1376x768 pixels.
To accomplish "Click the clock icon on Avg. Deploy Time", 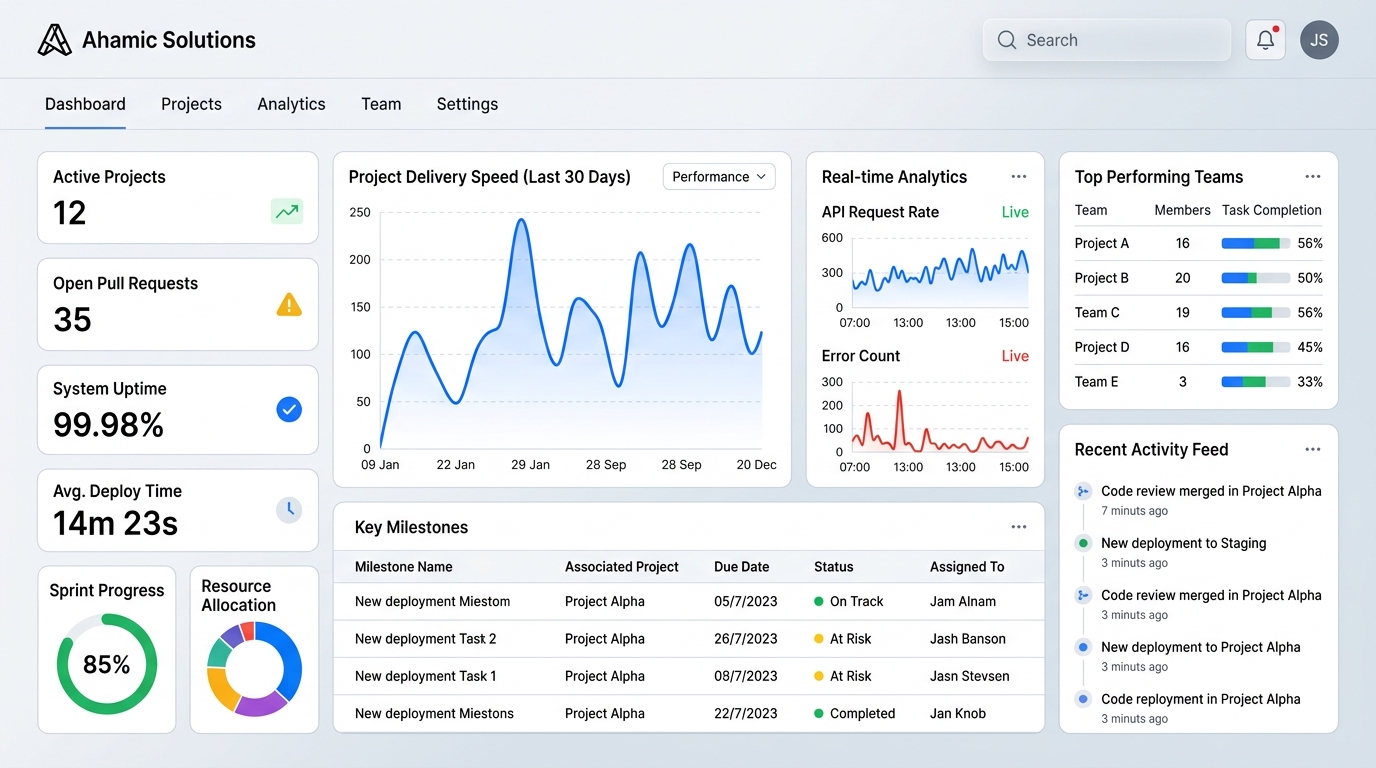I will (x=289, y=509).
